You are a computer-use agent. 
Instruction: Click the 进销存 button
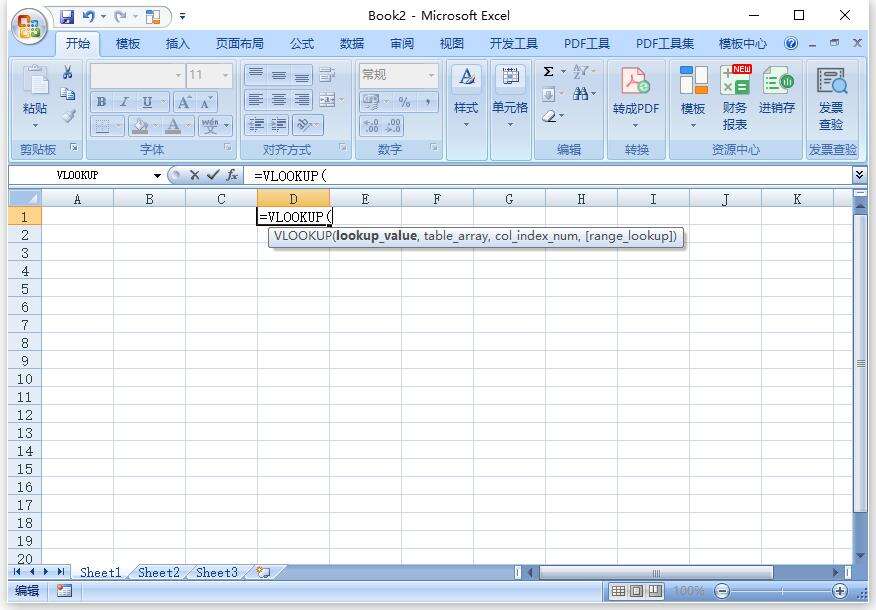coord(777,89)
